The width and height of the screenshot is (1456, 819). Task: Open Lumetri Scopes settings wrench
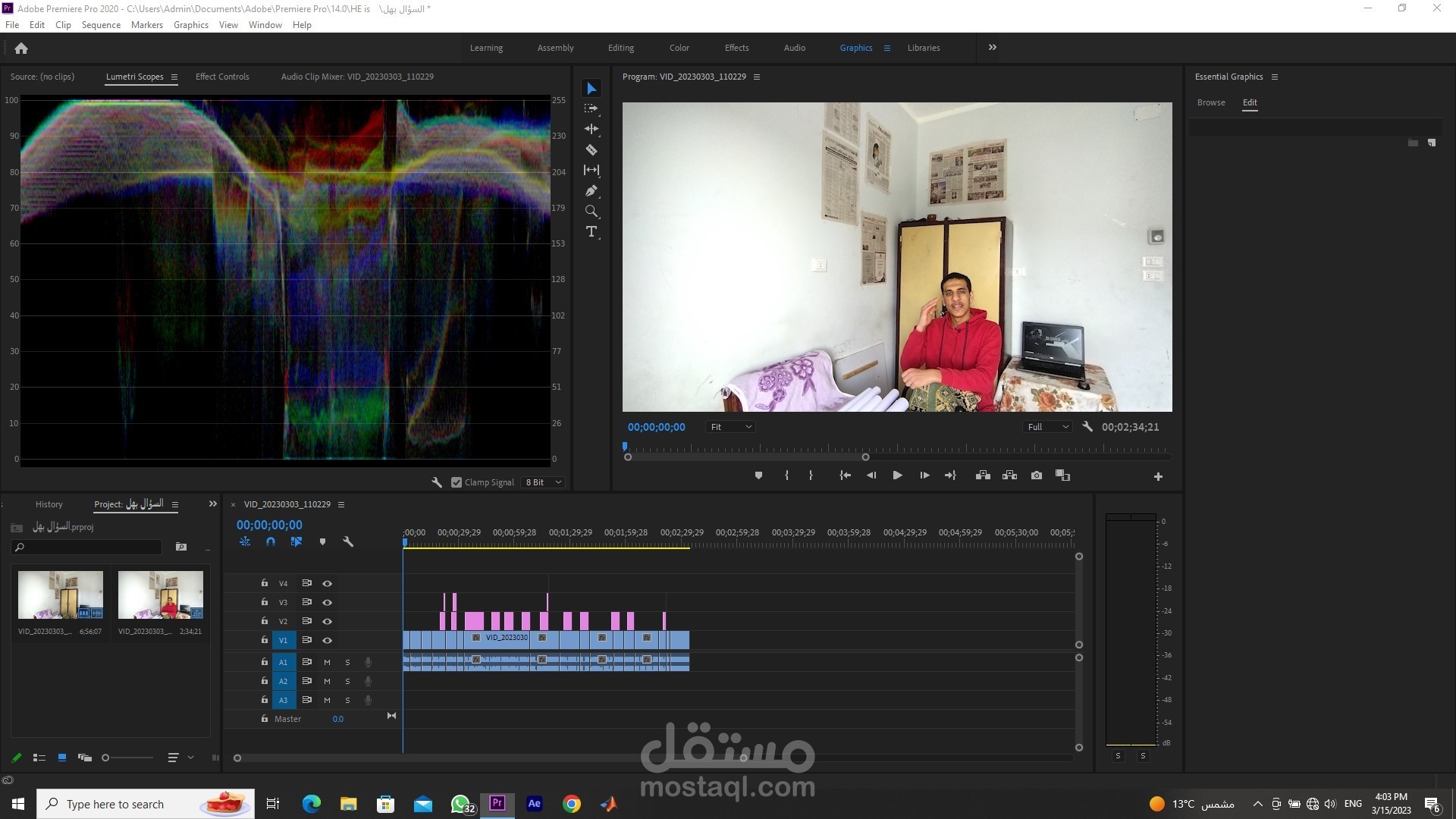[437, 482]
